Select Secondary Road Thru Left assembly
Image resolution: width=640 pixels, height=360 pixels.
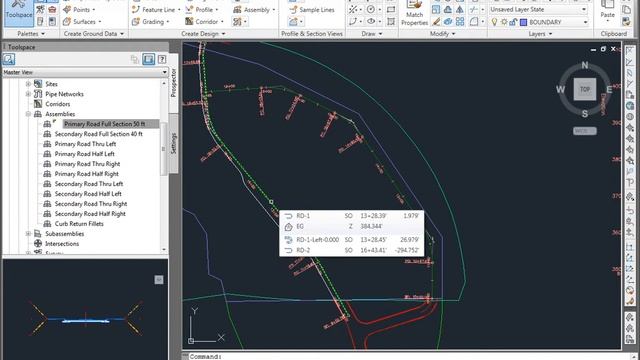(x=89, y=184)
